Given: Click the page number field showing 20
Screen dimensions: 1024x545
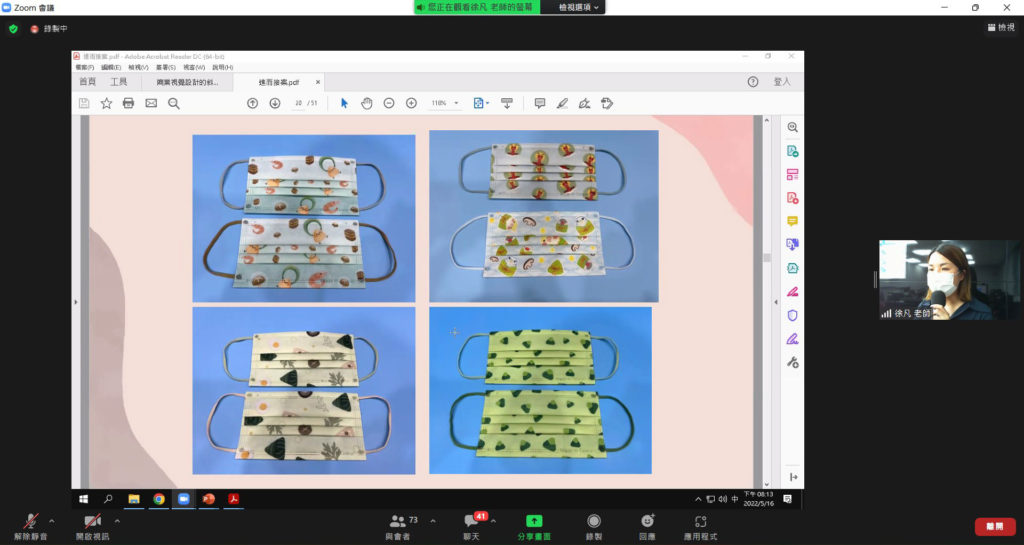Looking at the screenshot, I should [298, 103].
